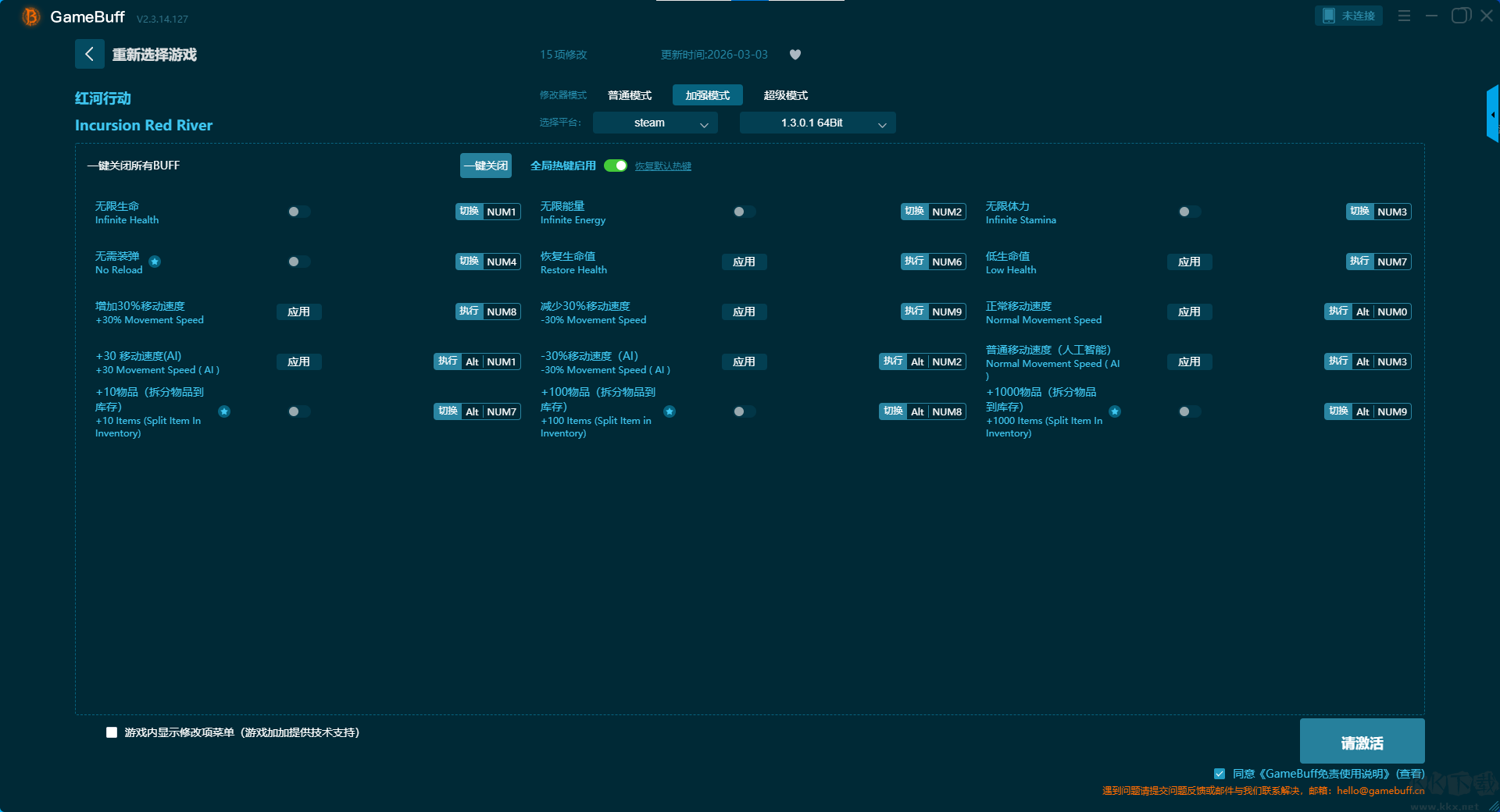This screenshot has height=812, width=1500.
Task: Click star icon beside +100 Items
Action: click(670, 411)
